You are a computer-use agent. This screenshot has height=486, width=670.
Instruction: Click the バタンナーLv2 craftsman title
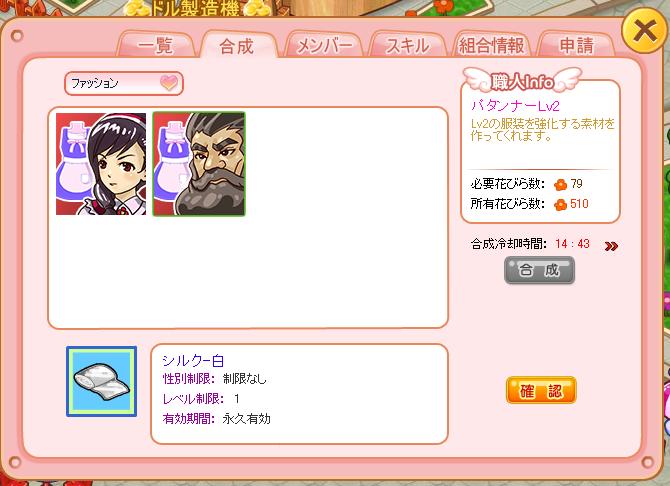click(x=515, y=105)
